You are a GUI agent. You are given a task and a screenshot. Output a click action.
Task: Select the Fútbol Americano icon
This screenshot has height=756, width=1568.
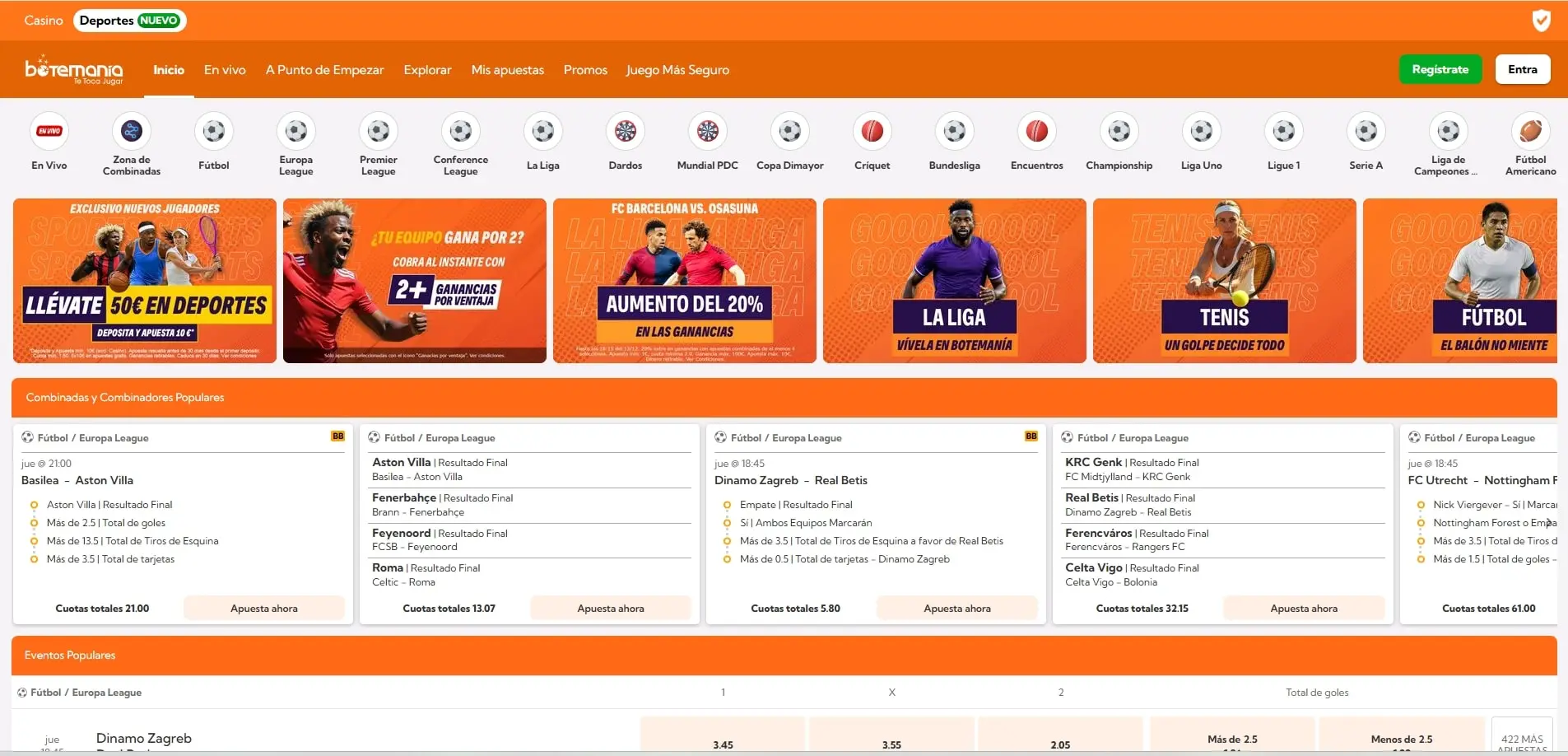[1530, 132]
